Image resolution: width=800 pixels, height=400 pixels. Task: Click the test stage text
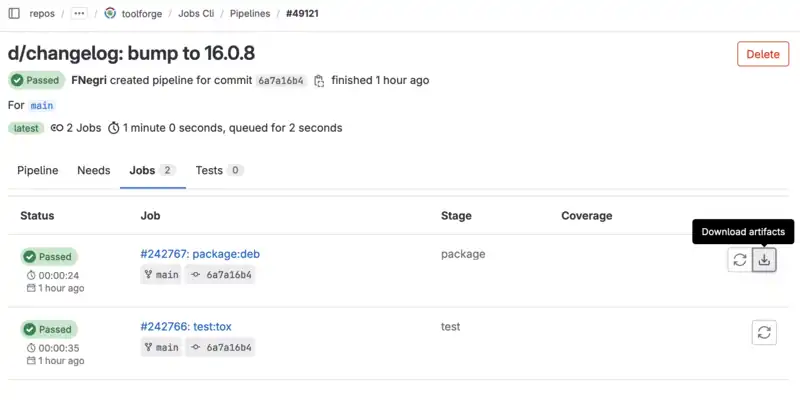coord(451,327)
